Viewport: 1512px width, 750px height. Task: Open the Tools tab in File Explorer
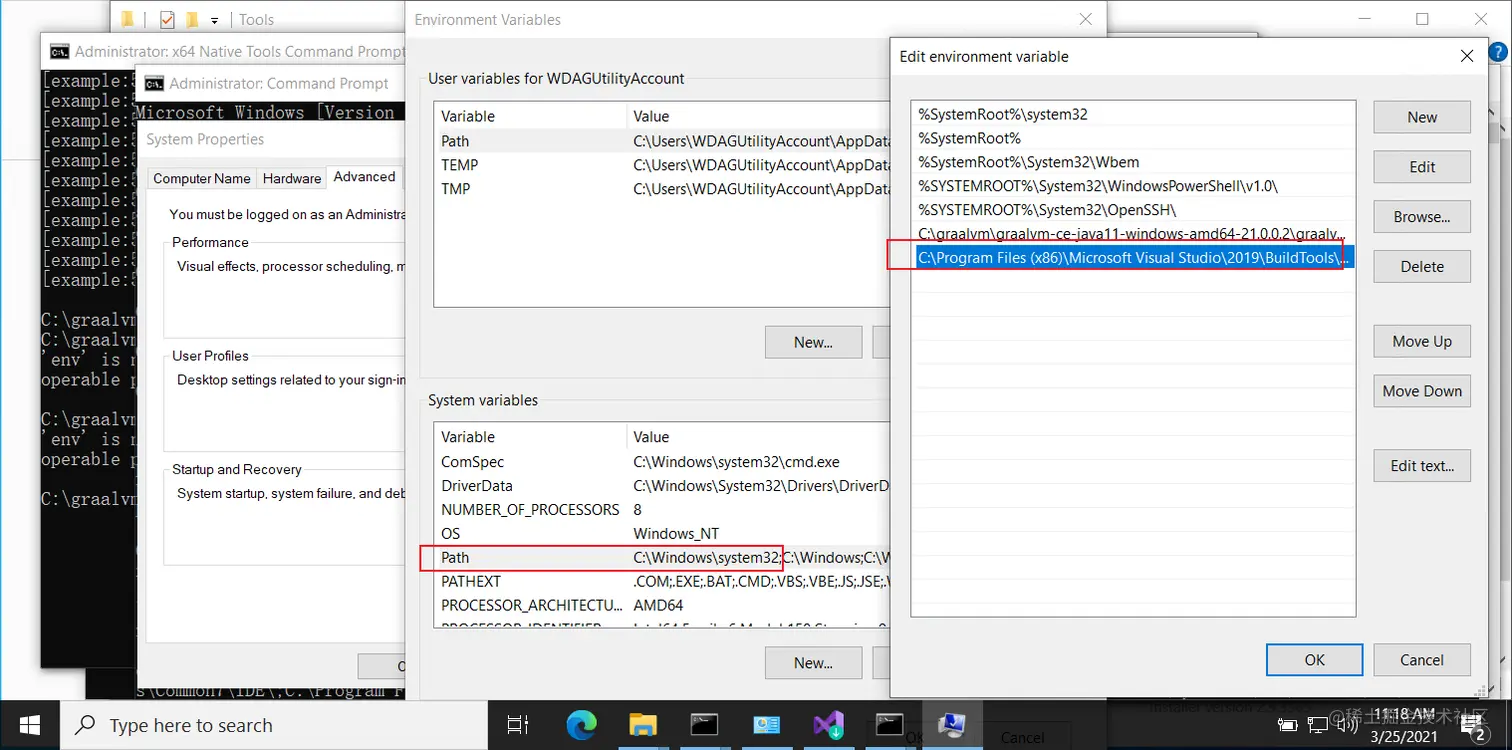click(257, 19)
